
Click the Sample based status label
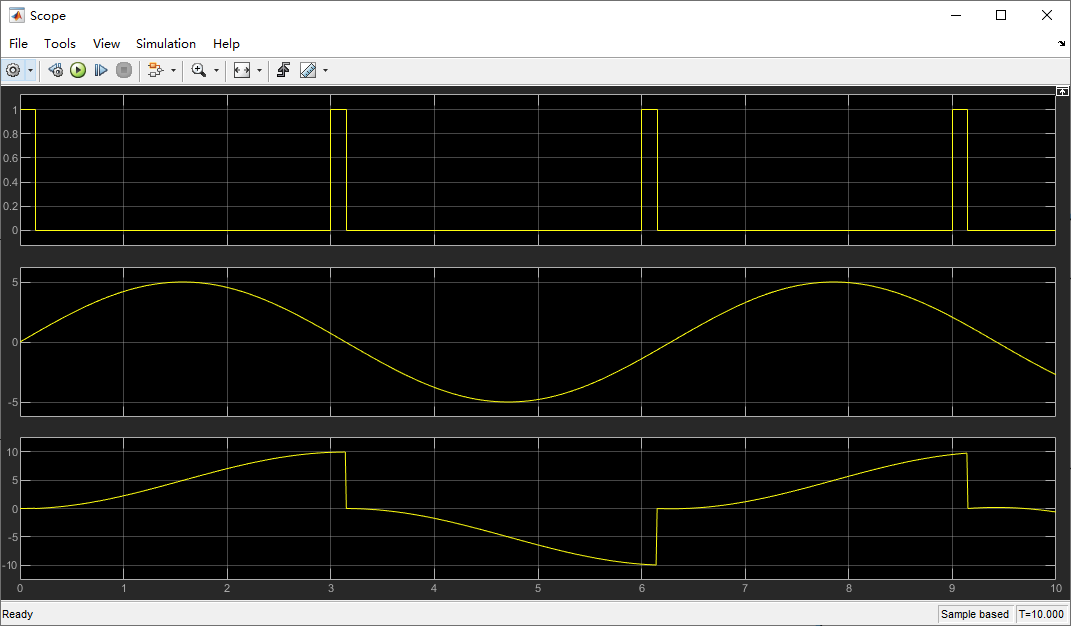(975, 614)
